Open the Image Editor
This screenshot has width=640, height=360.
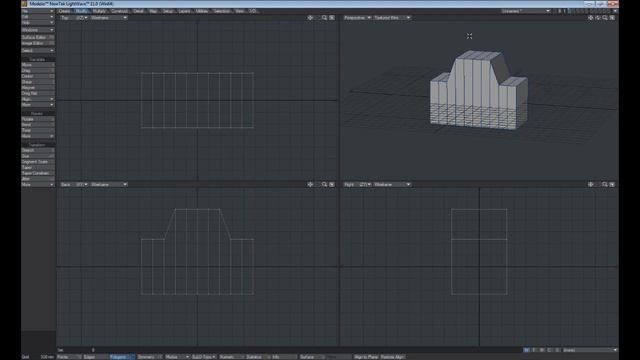38,43
